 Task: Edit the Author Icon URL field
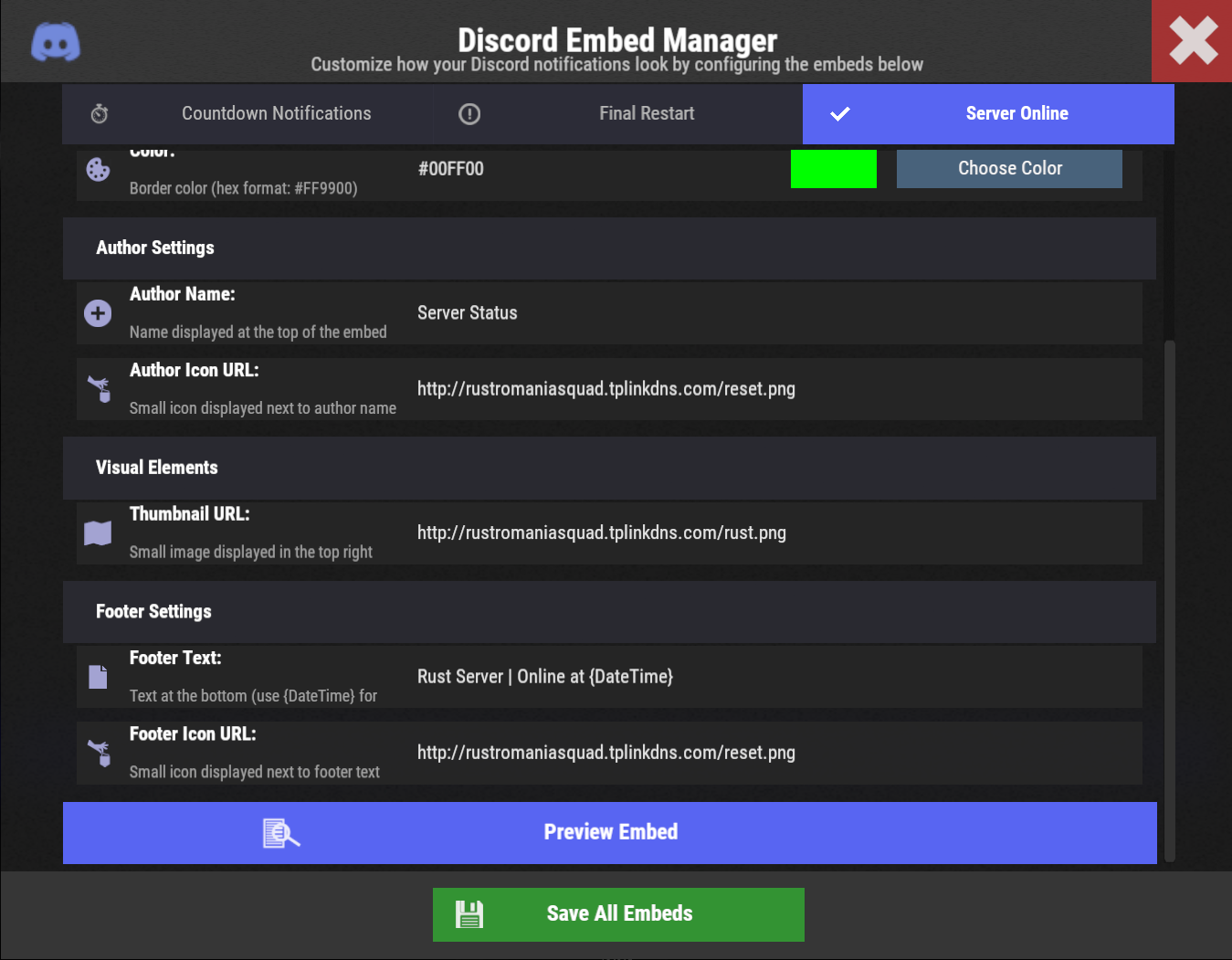776,389
